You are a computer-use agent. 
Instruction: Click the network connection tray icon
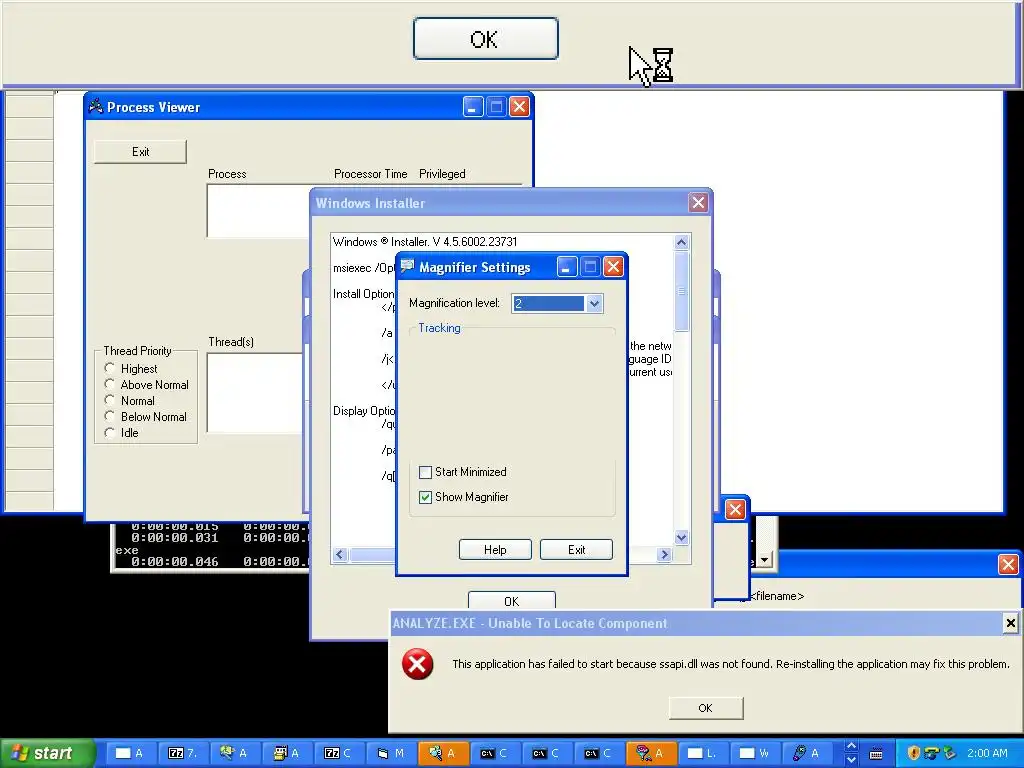pyautogui.click(x=932, y=753)
